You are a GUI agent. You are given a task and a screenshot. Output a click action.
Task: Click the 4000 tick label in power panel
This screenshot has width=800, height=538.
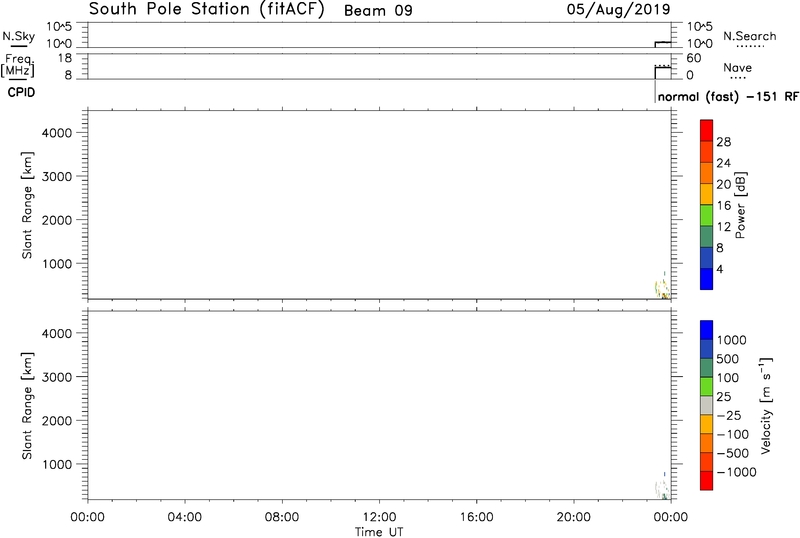pyautogui.click(x=57, y=133)
